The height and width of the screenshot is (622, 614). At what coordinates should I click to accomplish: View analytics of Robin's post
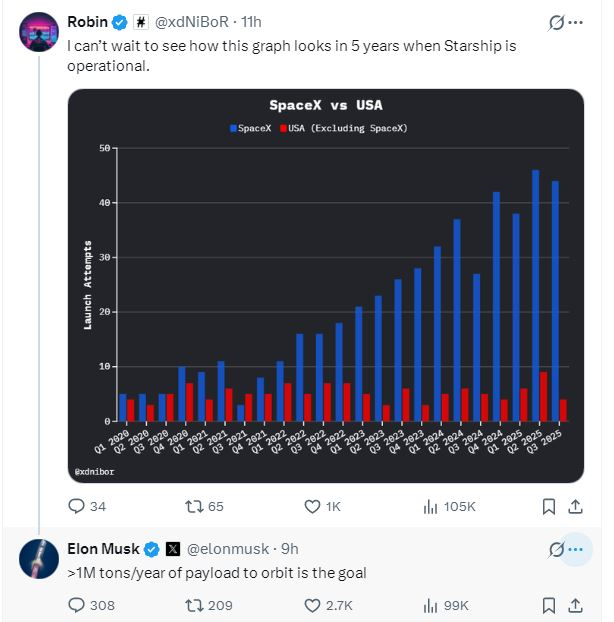[431, 507]
